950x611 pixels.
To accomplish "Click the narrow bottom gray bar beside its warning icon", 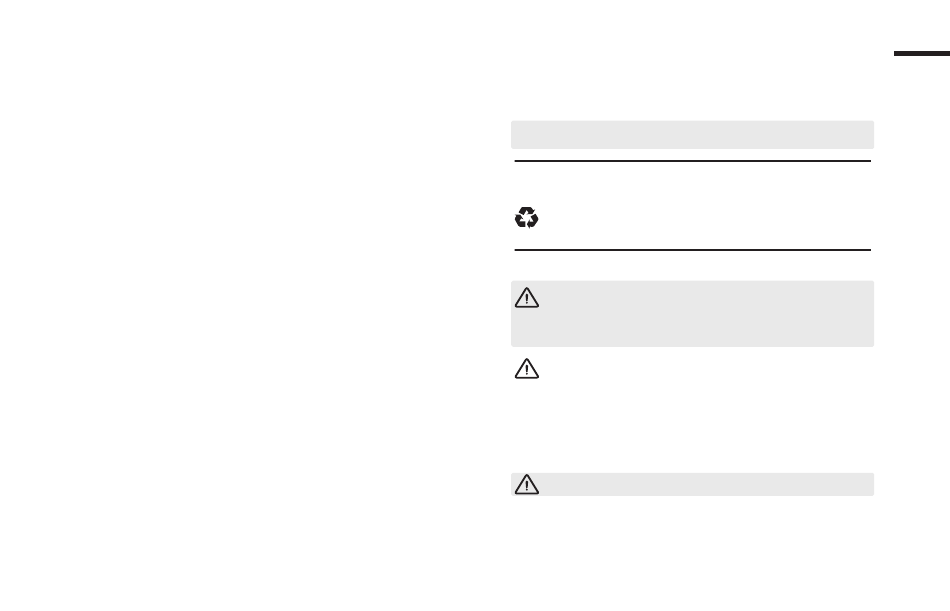I will 700,485.
